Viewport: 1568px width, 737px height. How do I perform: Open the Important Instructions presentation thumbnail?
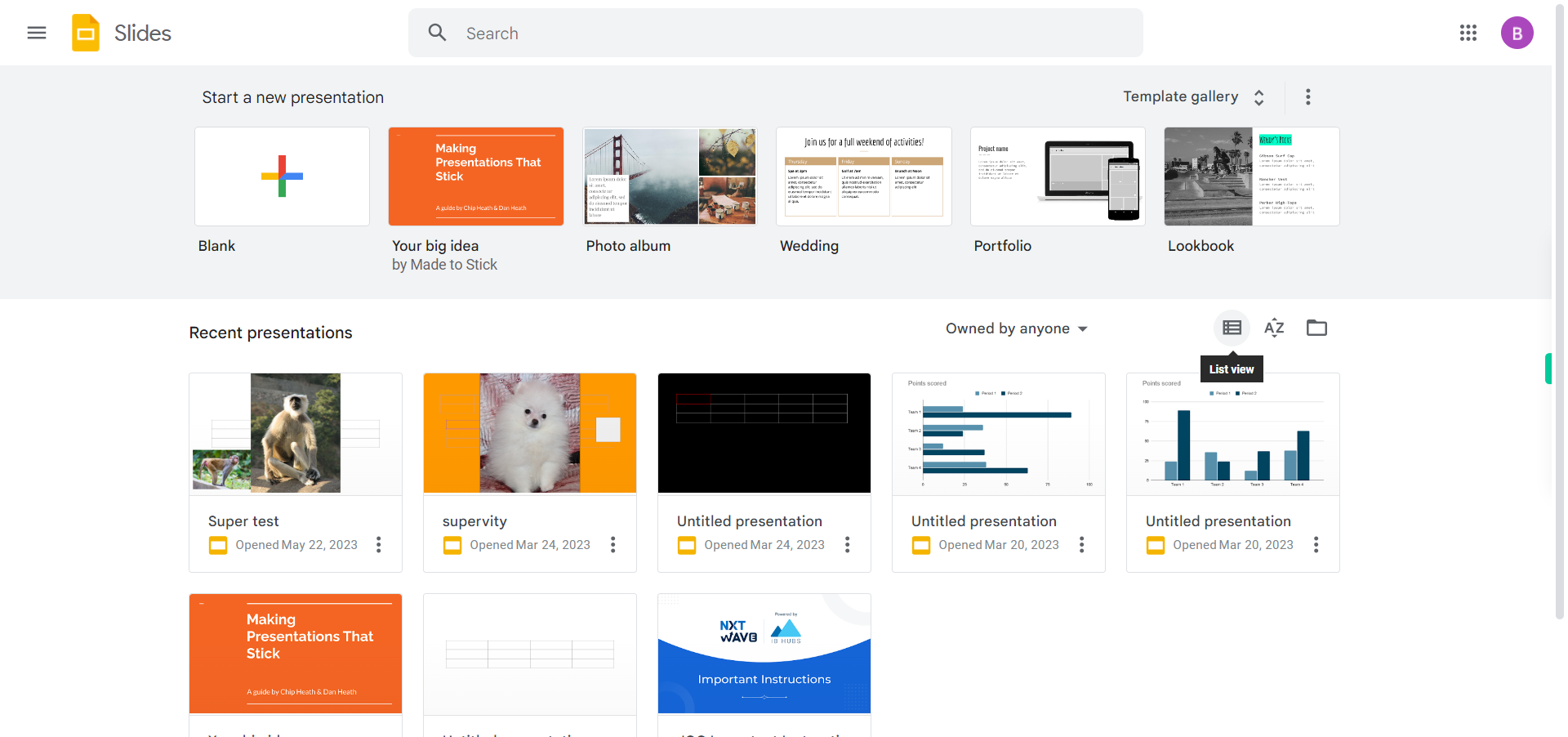pyautogui.click(x=764, y=654)
